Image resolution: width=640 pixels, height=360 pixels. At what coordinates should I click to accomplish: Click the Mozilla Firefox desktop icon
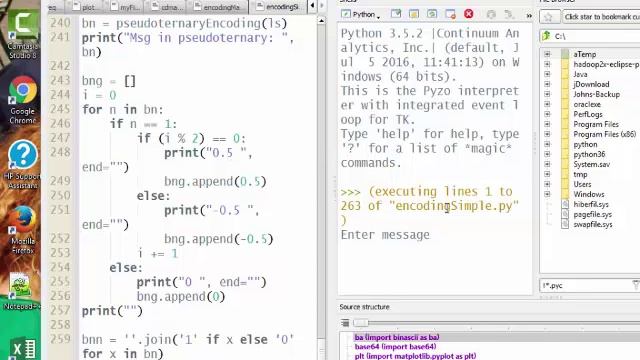click(23, 229)
